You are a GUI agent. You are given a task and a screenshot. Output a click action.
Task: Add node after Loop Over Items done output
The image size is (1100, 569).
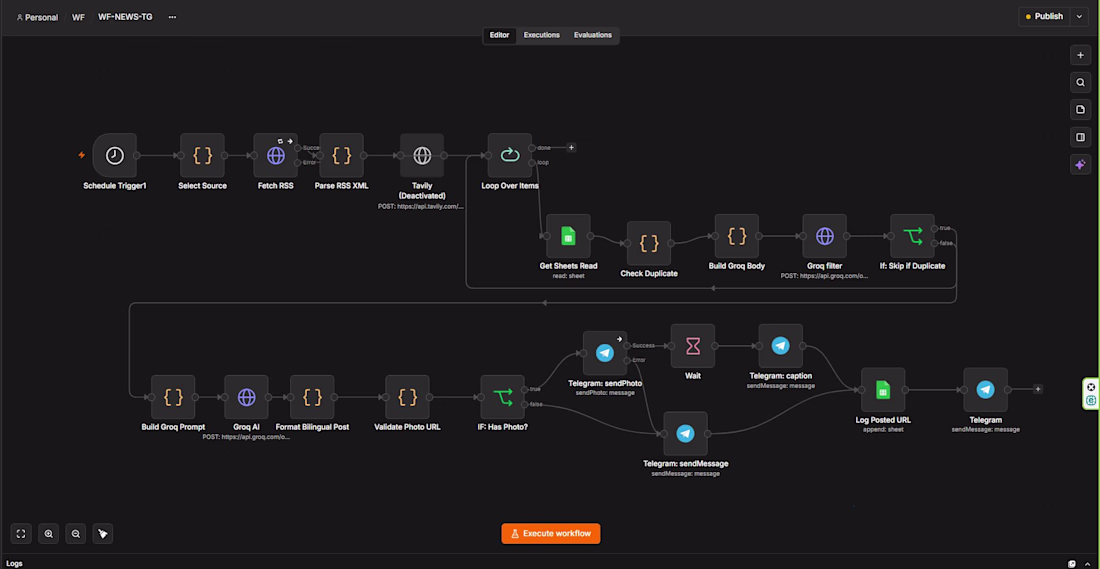(x=571, y=148)
